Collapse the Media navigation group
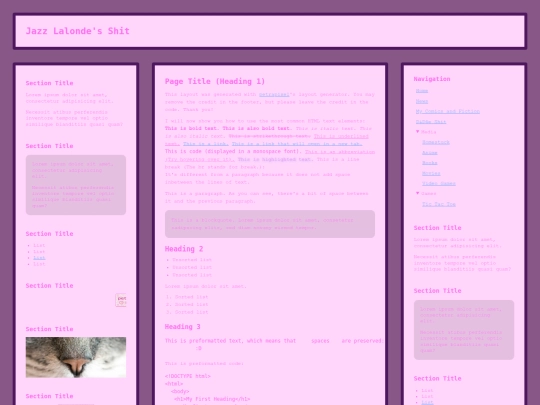The width and height of the screenshot is (540, 405). pyautogui.click(x=425, y=132)
